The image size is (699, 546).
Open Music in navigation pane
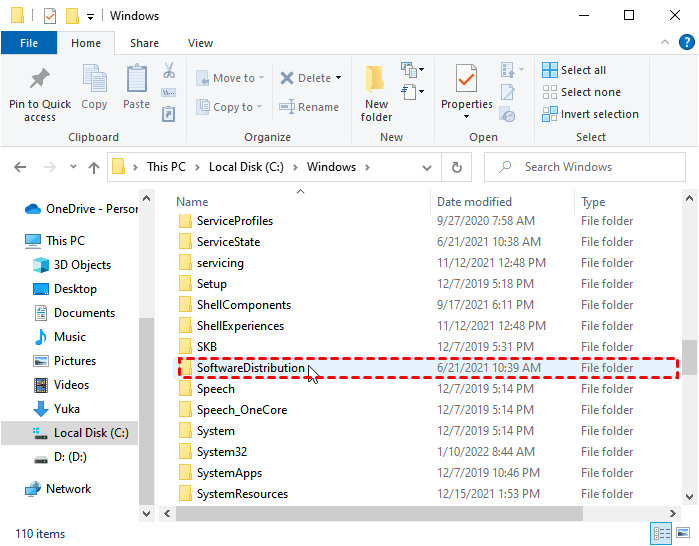(x=60, y=337)
